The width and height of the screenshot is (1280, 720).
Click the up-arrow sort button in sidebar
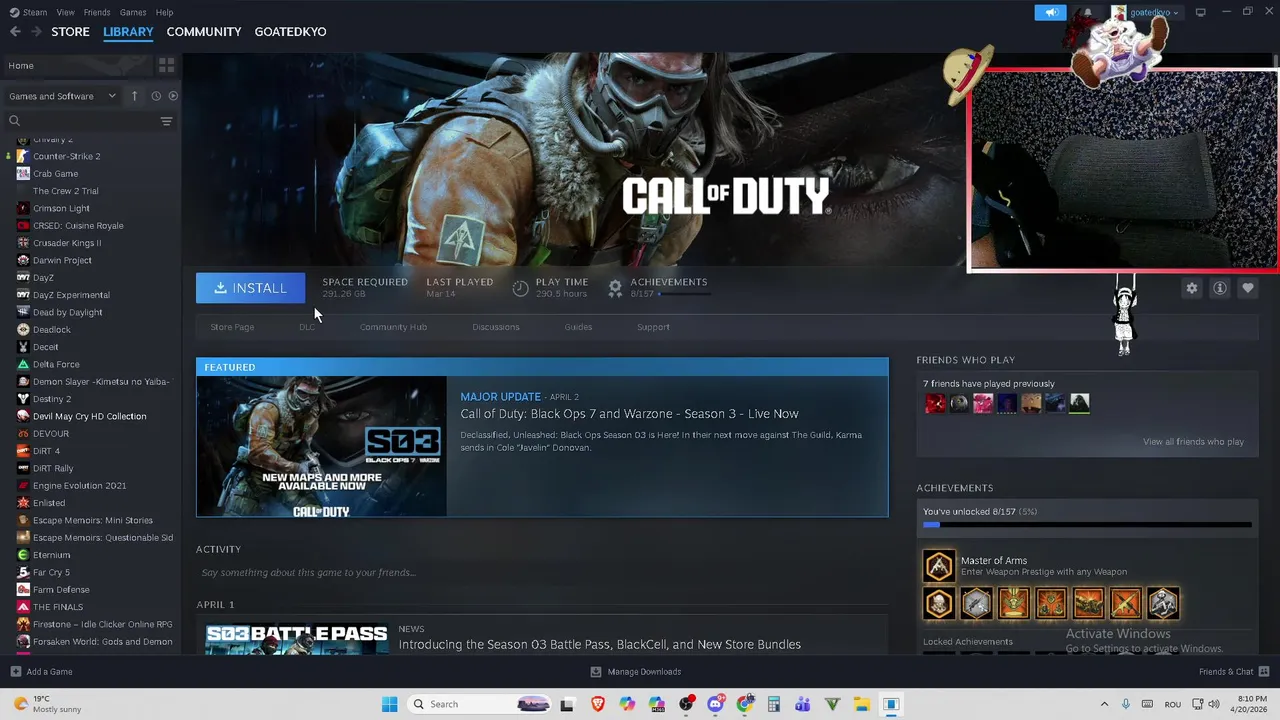point(134,96)
